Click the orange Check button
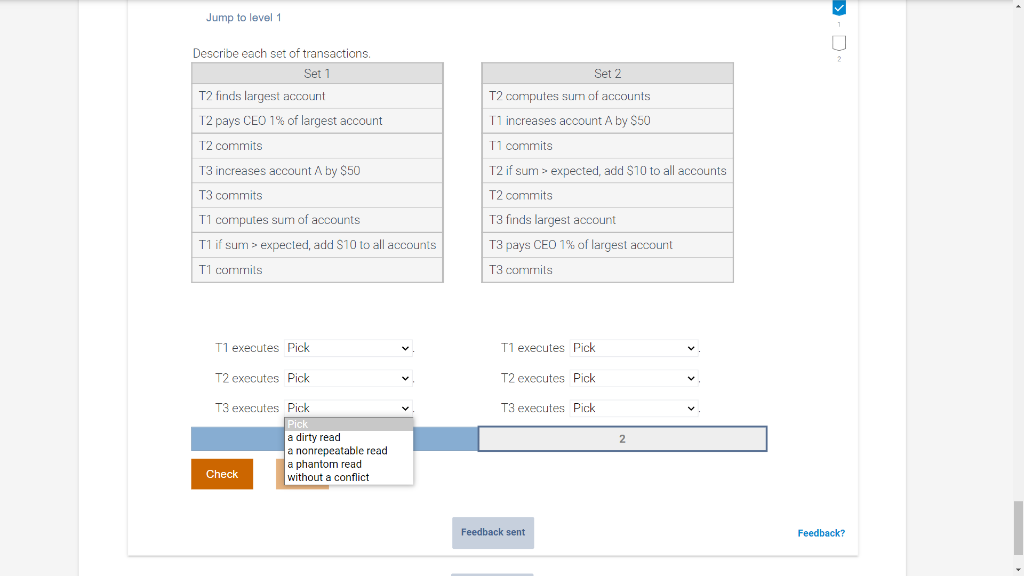 click(221, 474)
